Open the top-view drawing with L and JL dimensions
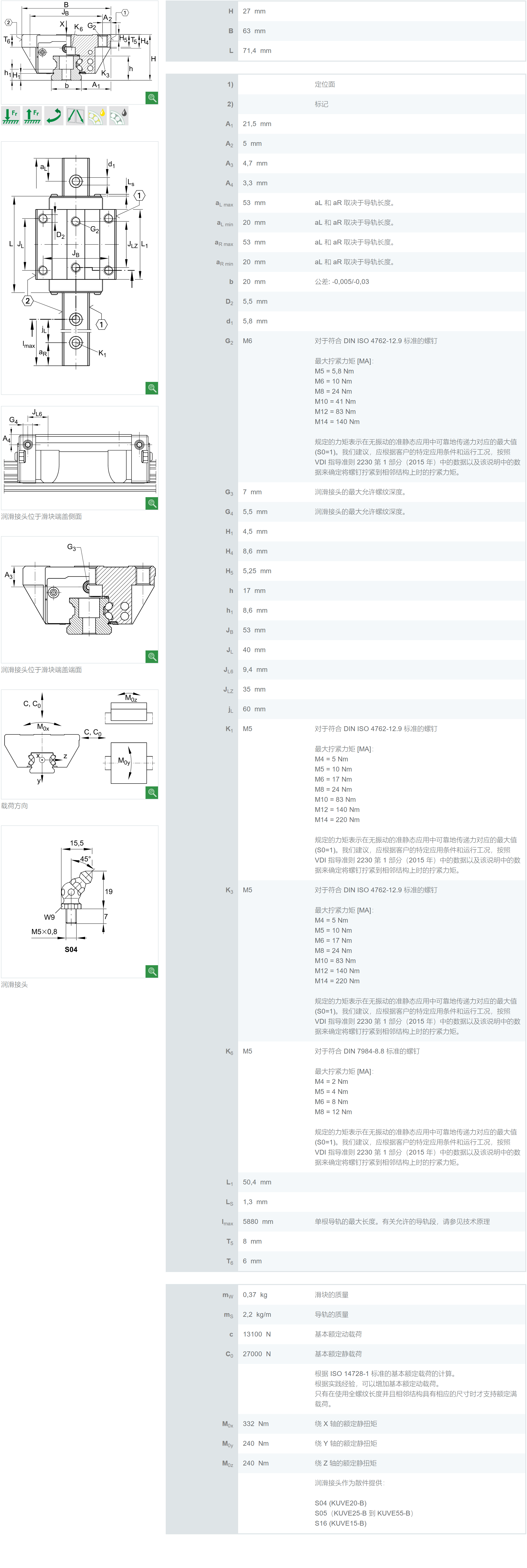Image resolution: width=527 pixels, height=1568 pixels. click(80, 268)
